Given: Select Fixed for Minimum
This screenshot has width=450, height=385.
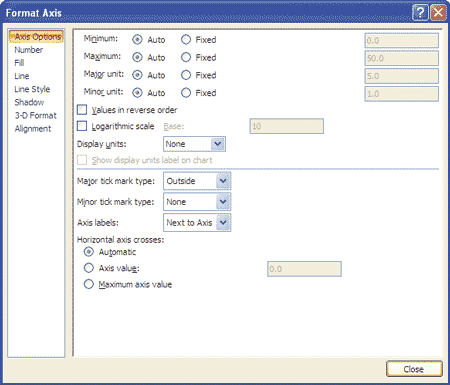Looking at the screenshot, I should [x=186, y=40].
